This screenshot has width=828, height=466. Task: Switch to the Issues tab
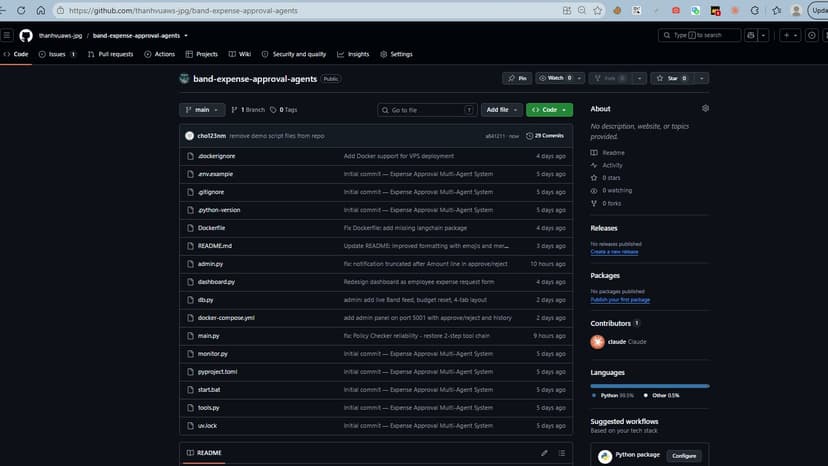tap(57, 54)
